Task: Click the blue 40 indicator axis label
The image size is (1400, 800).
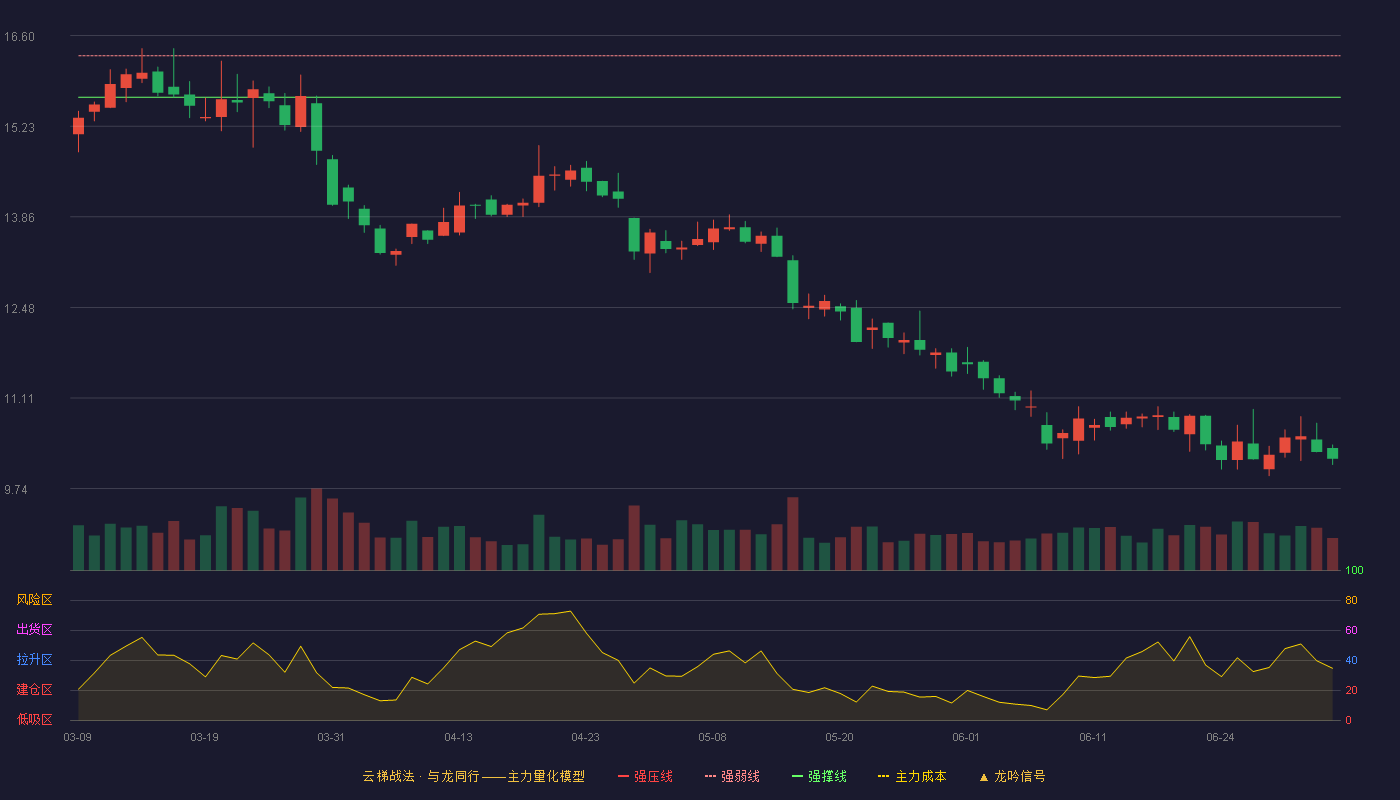Action: tap(1351, 660)
